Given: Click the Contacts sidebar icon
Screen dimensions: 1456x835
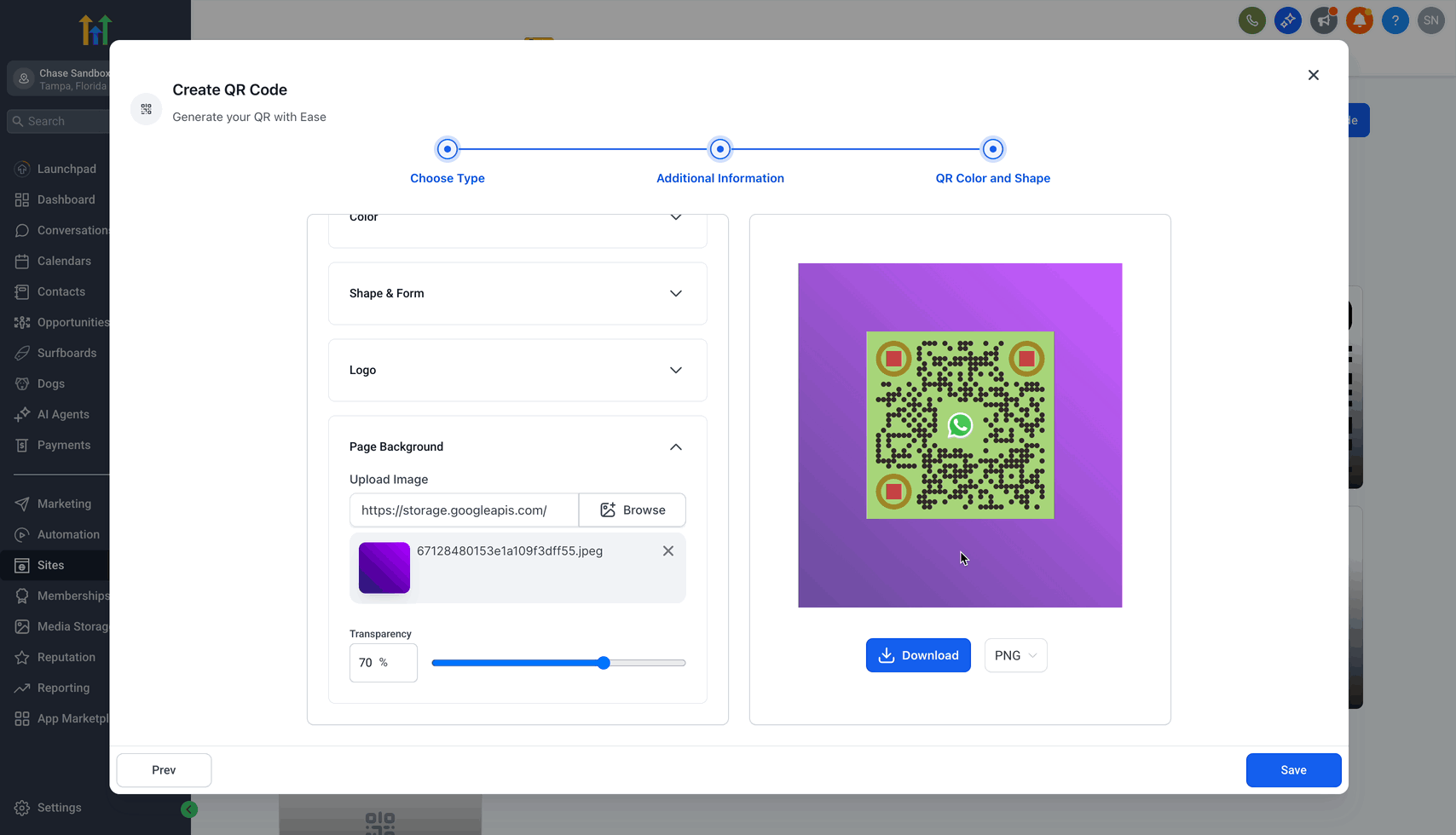Looking at the screenshot, I should pos(22,291).
